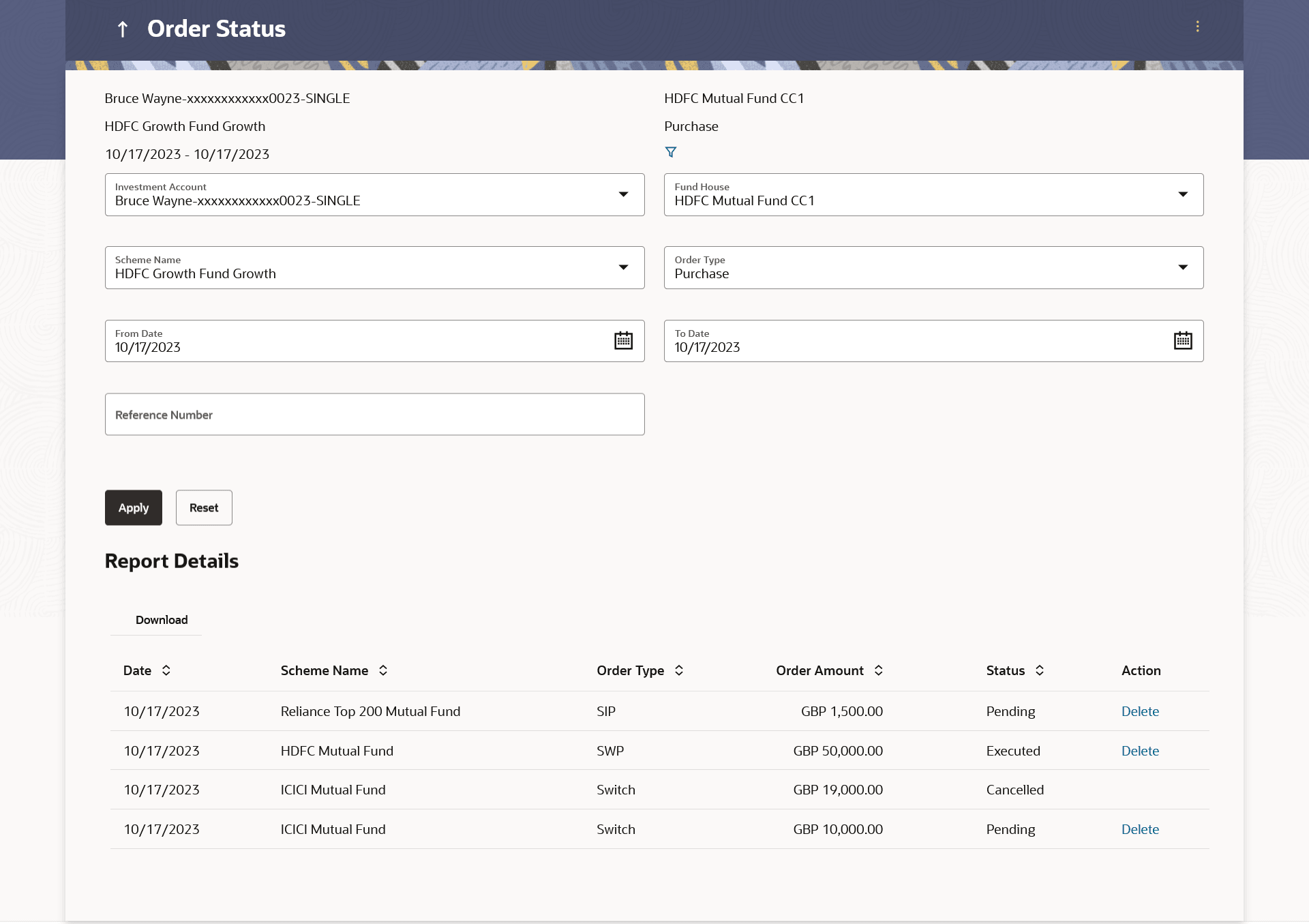This screenshot has height=924, width=1309.
Task: Click the back arrow beside Order Status
Action: (123, 29)
